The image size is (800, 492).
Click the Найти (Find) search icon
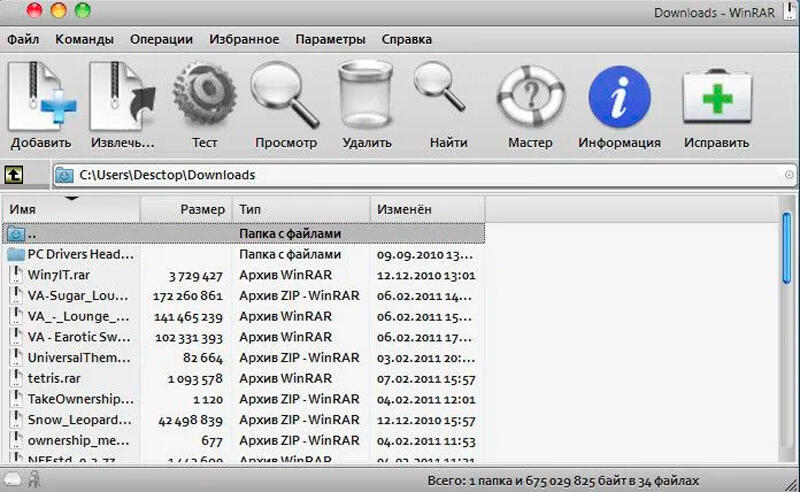(448, 98)
